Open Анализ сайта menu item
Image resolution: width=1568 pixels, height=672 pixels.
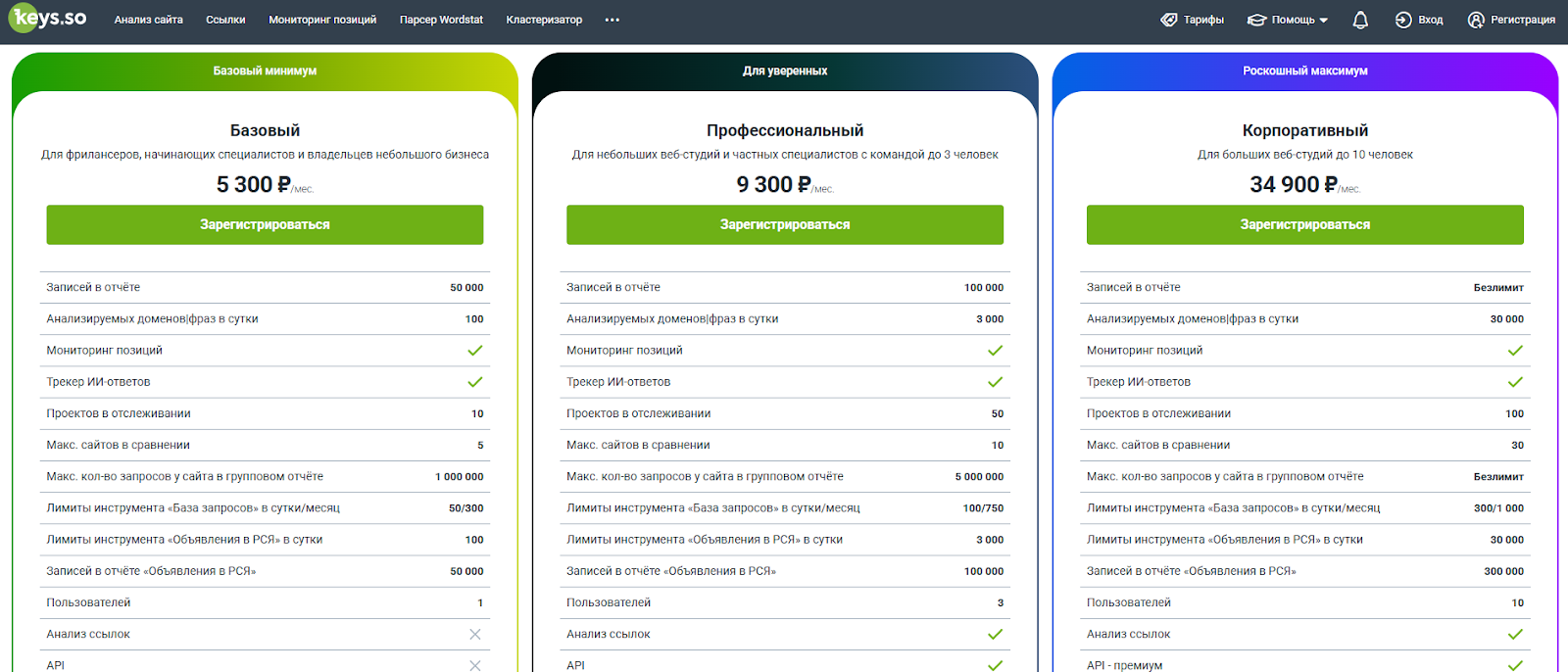click(x=148, y=20)
